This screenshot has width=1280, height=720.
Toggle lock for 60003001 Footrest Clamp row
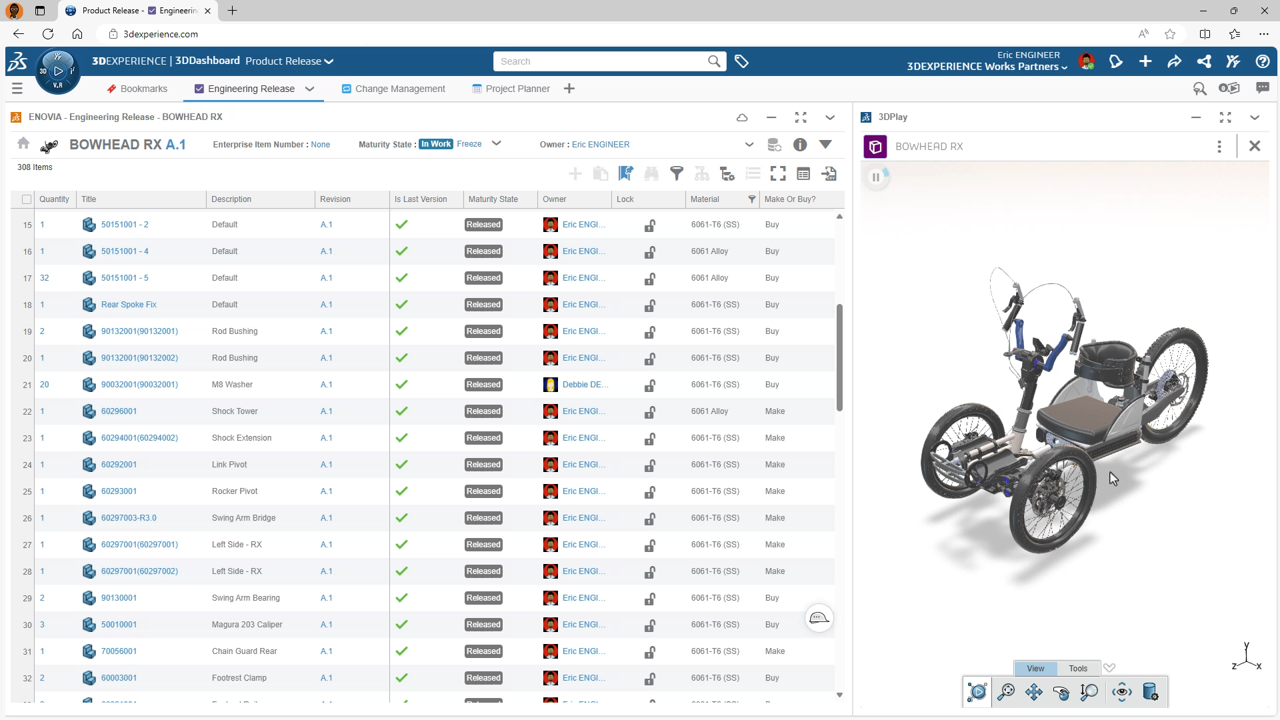650,678
